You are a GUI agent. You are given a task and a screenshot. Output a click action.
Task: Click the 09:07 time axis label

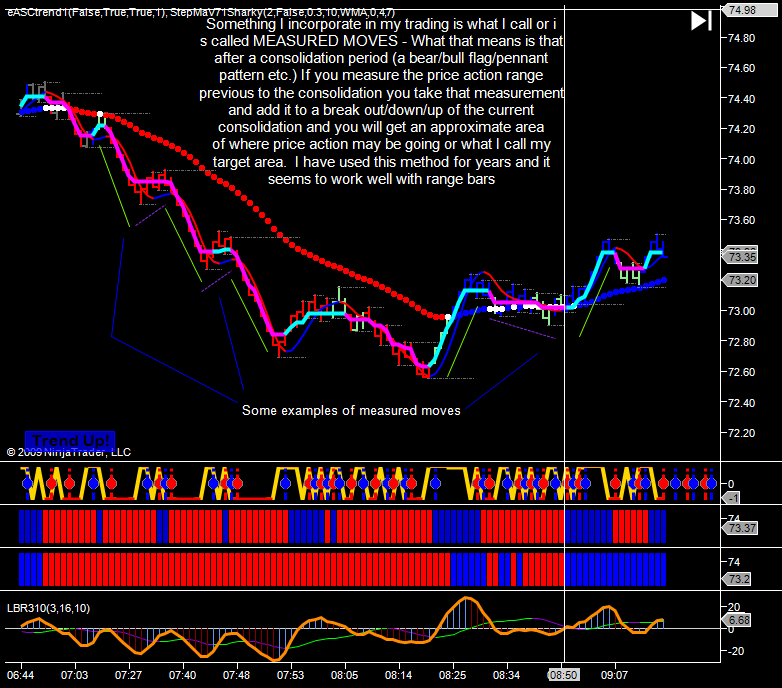point(614,675)
